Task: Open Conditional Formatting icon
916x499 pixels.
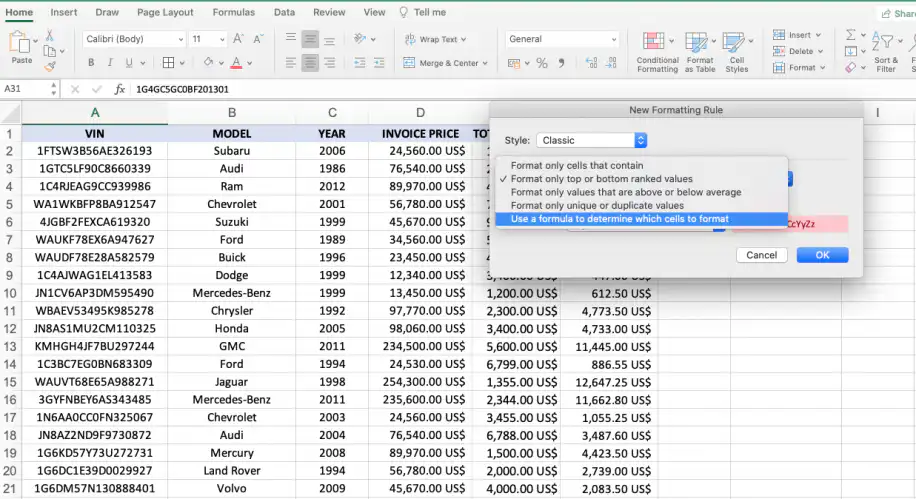Action: (x=653, y=41)
